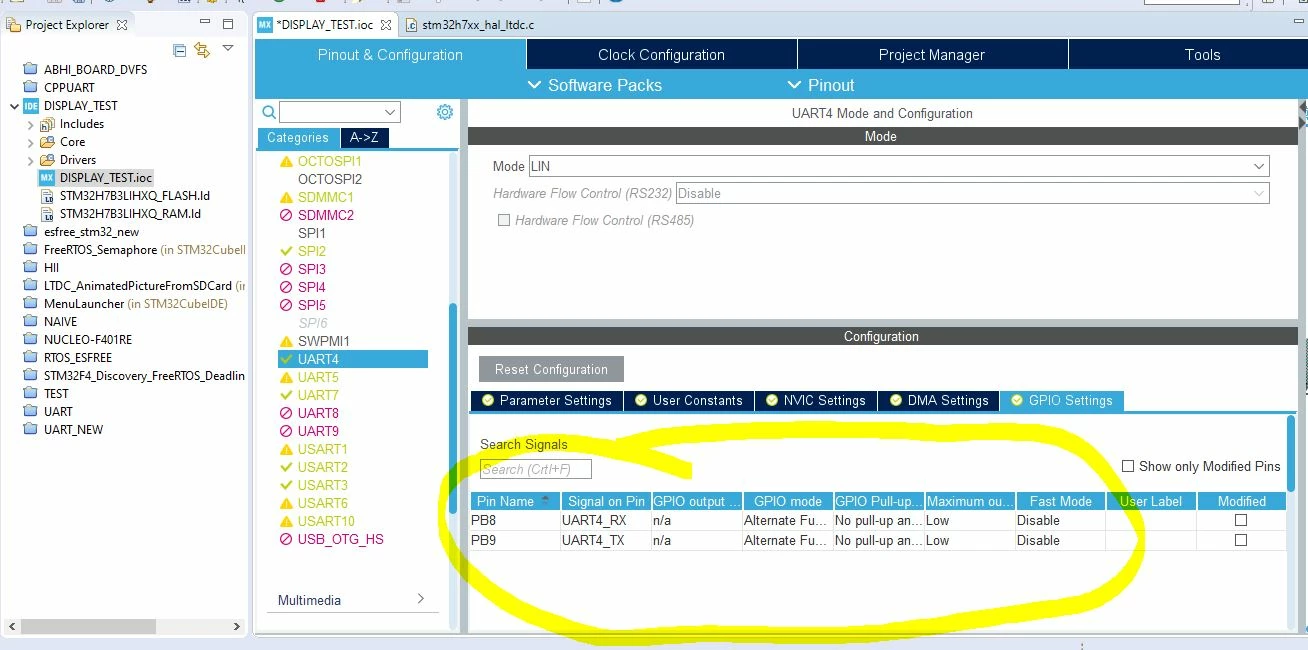The width and height of the screenshot is (1308, 650).
Task: Open Parameter Settings tab
Action: 547,400
